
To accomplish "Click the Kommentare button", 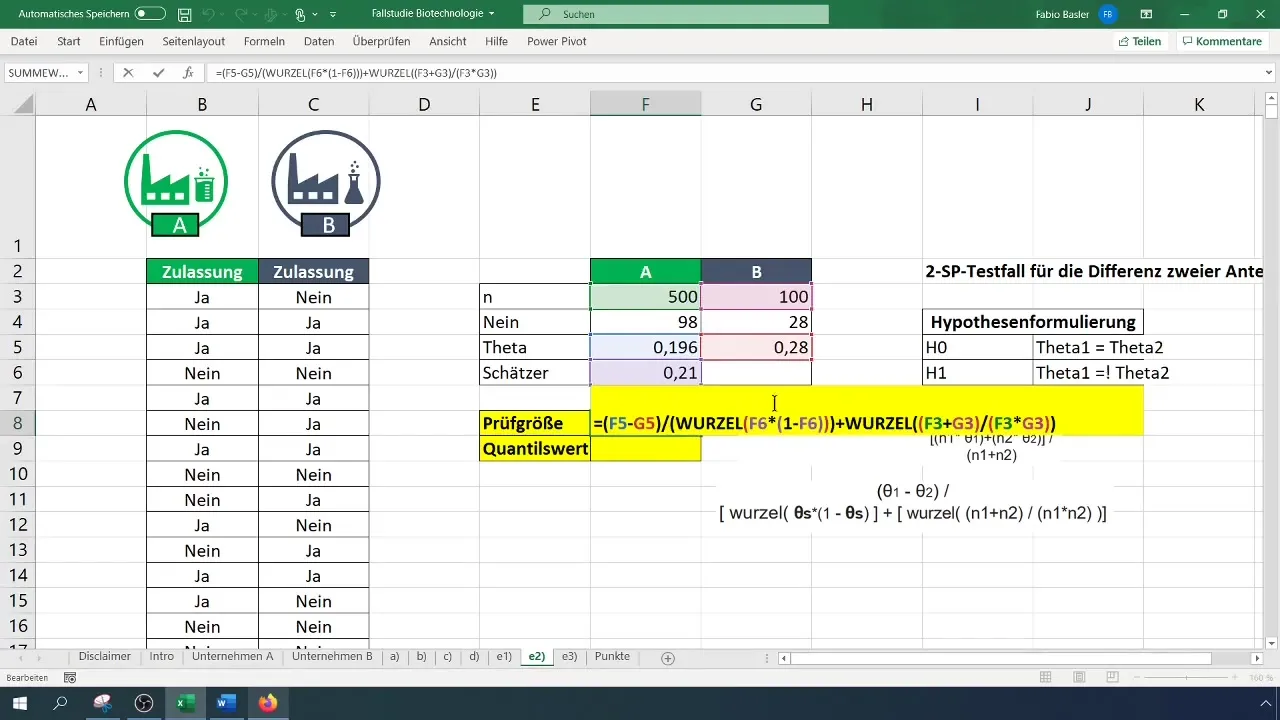I will click(x=1221, y=41).
